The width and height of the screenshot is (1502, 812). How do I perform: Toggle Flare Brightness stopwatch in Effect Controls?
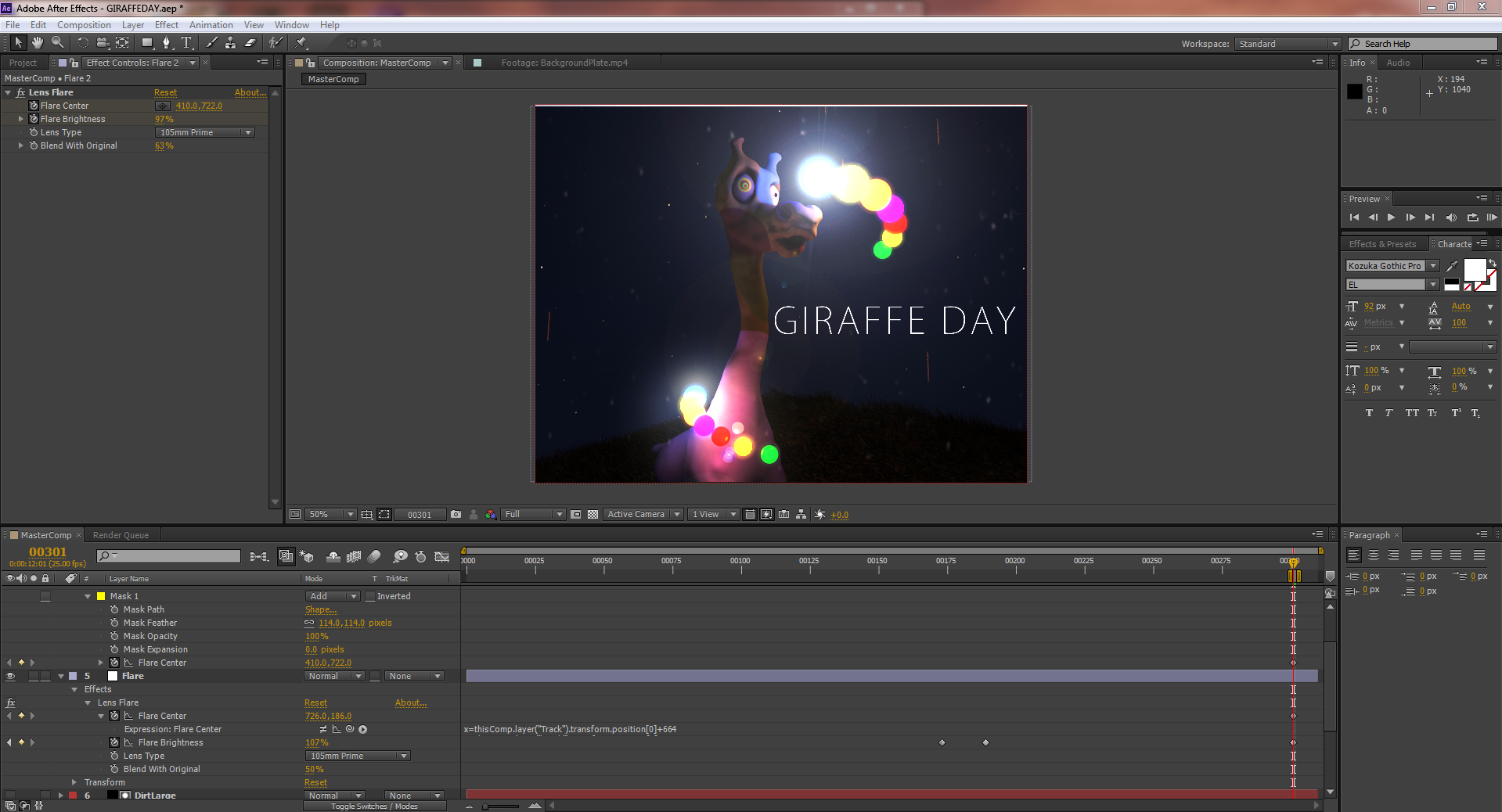point(34,119)
